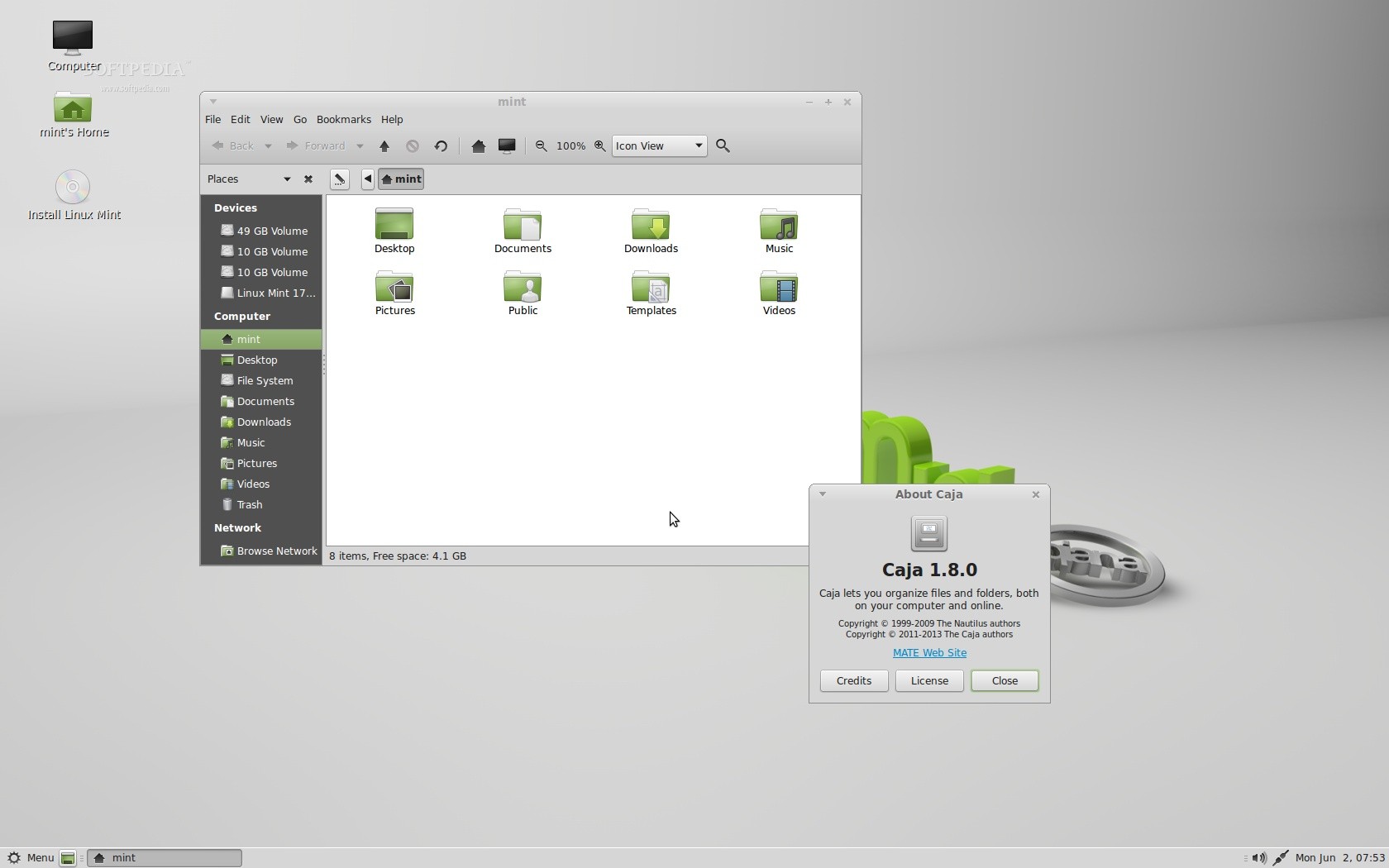Image resolution: width=1389 pixels, height=868 pixels.
Task: Zoom in with the plus magnifier
Action: [x=600, y=146]
